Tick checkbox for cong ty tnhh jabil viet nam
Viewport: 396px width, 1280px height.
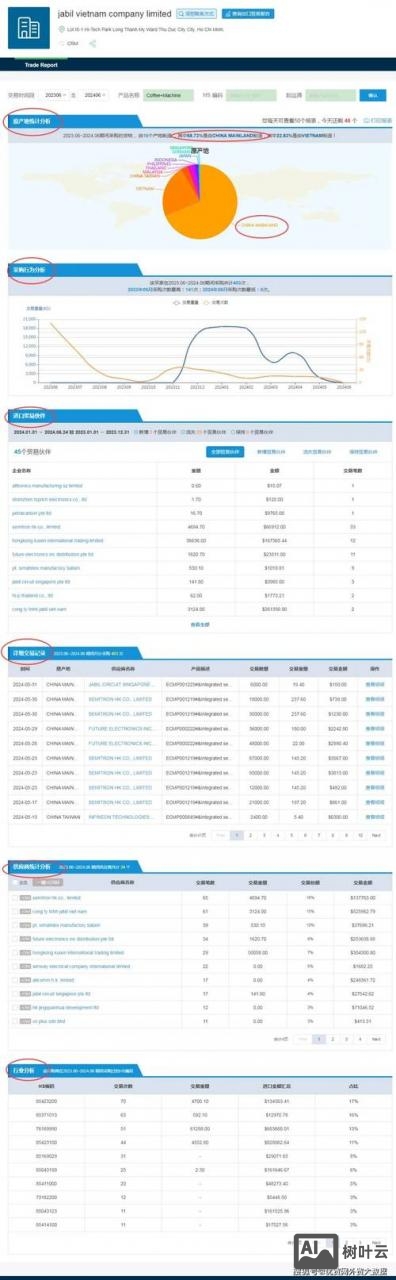(15, 911)
